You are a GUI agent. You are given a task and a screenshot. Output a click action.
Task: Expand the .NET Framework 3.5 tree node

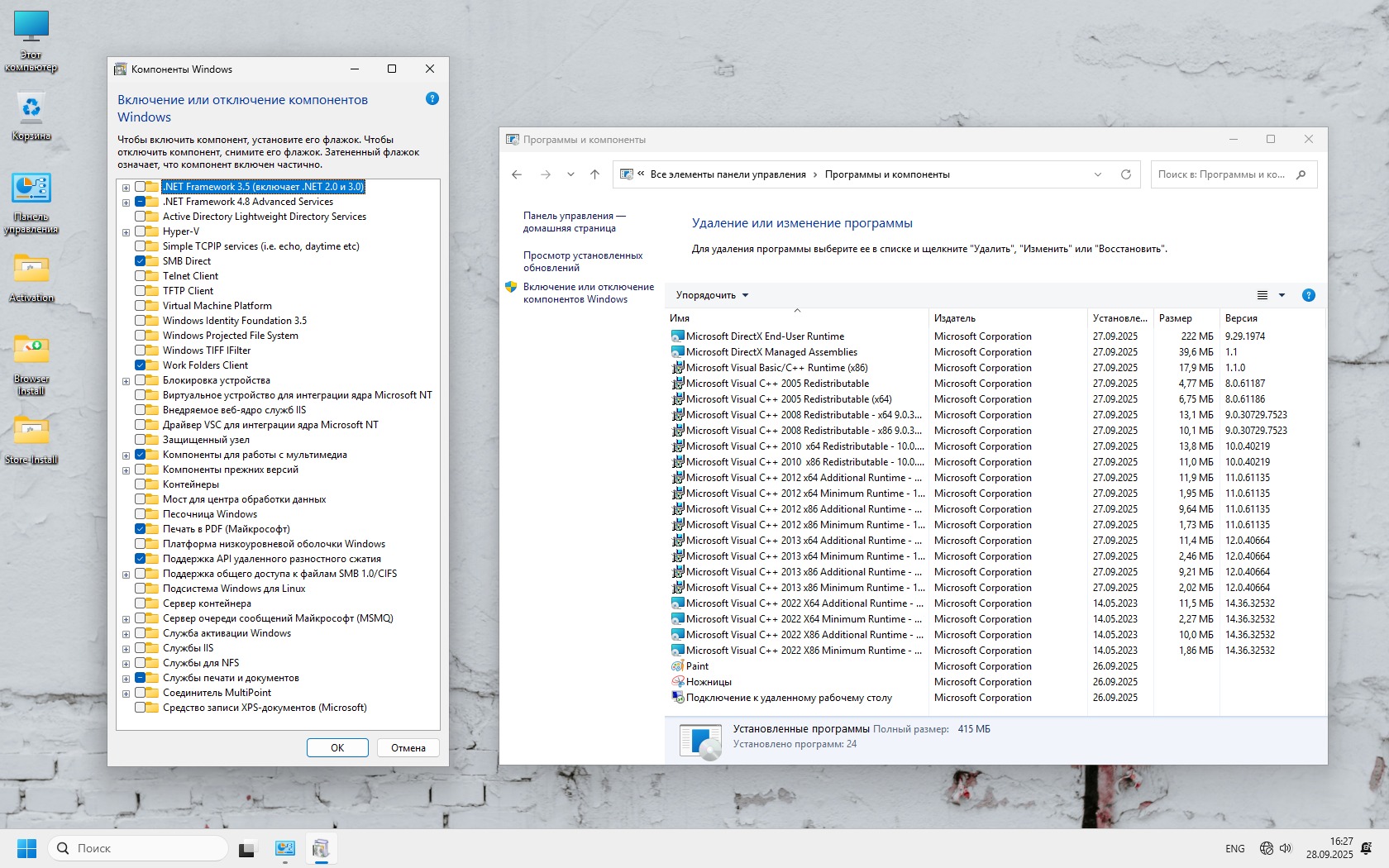(126, 188)
